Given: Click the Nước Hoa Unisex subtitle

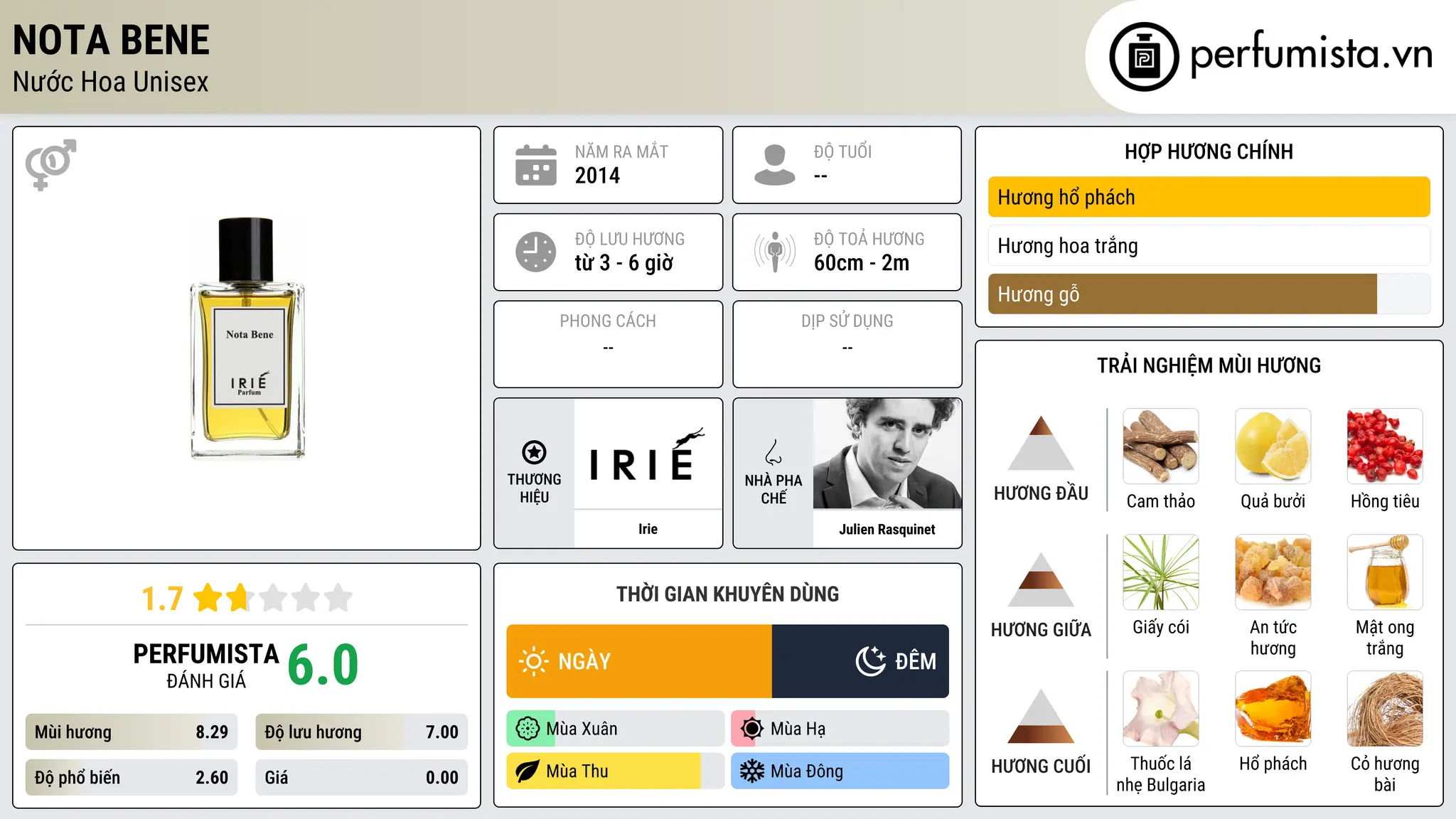Looking at the screenshot, I should 111,82.
